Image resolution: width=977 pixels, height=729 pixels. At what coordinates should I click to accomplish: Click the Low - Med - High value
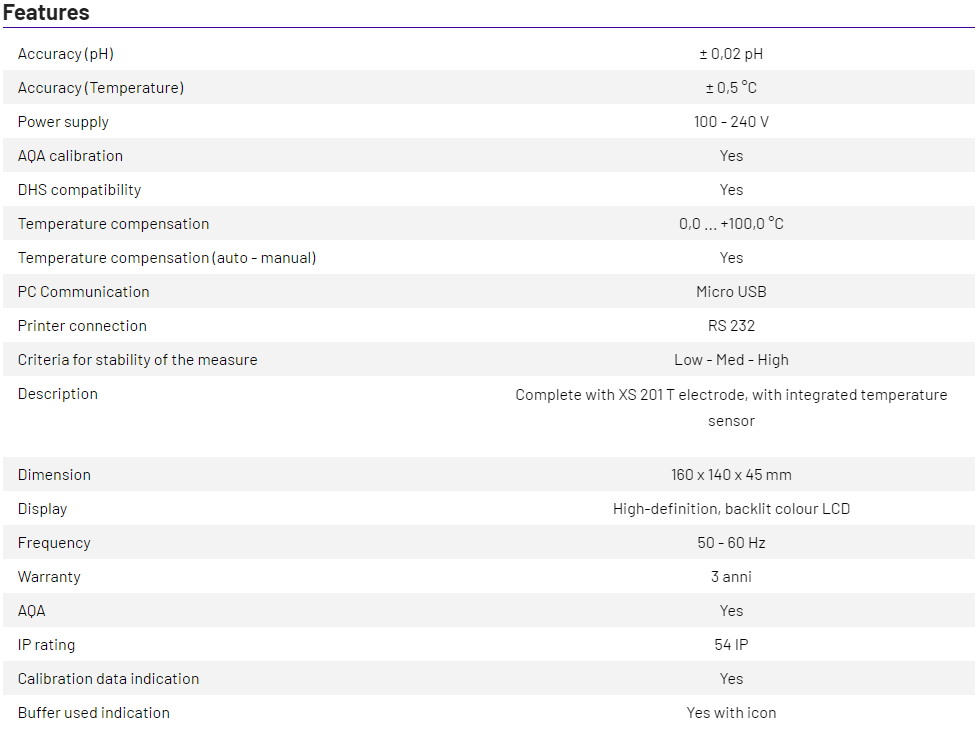tap(731, 360)
